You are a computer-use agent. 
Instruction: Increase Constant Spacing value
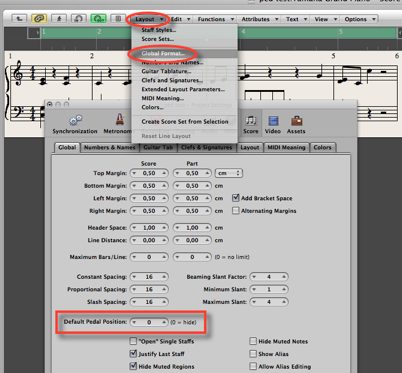click(x=164, y=277)
